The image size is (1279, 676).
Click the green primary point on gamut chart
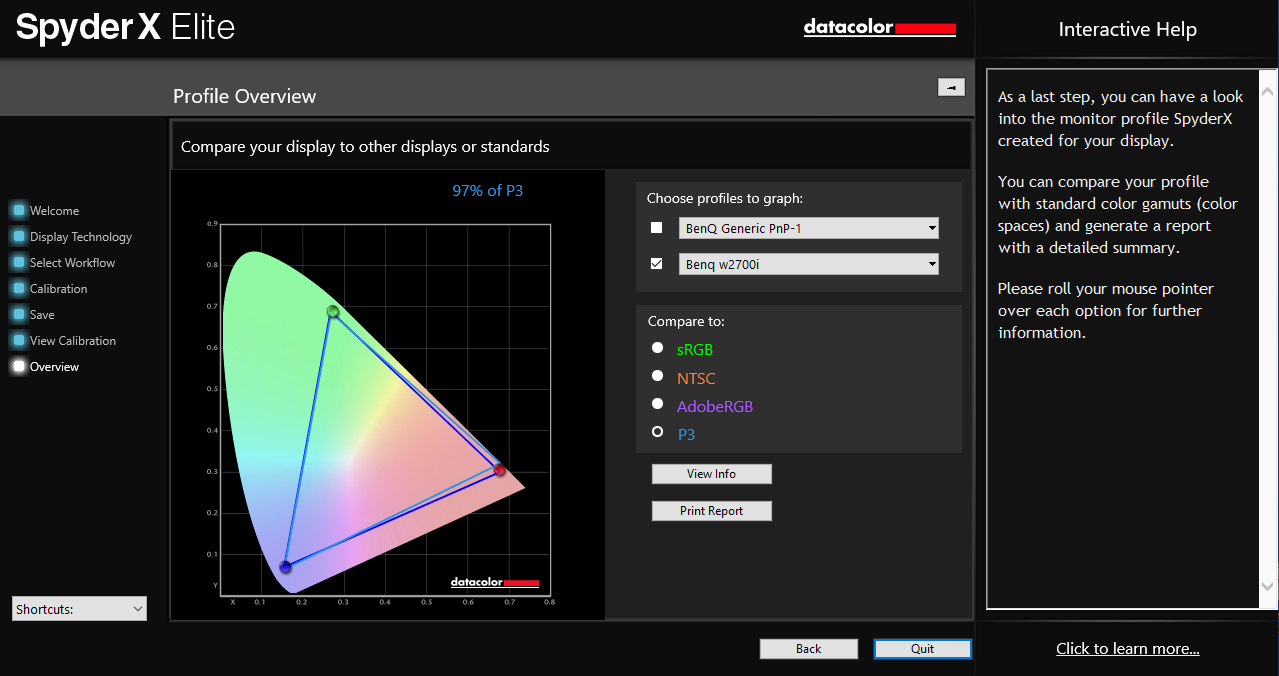pyautogui.click(x=333, y=312)
